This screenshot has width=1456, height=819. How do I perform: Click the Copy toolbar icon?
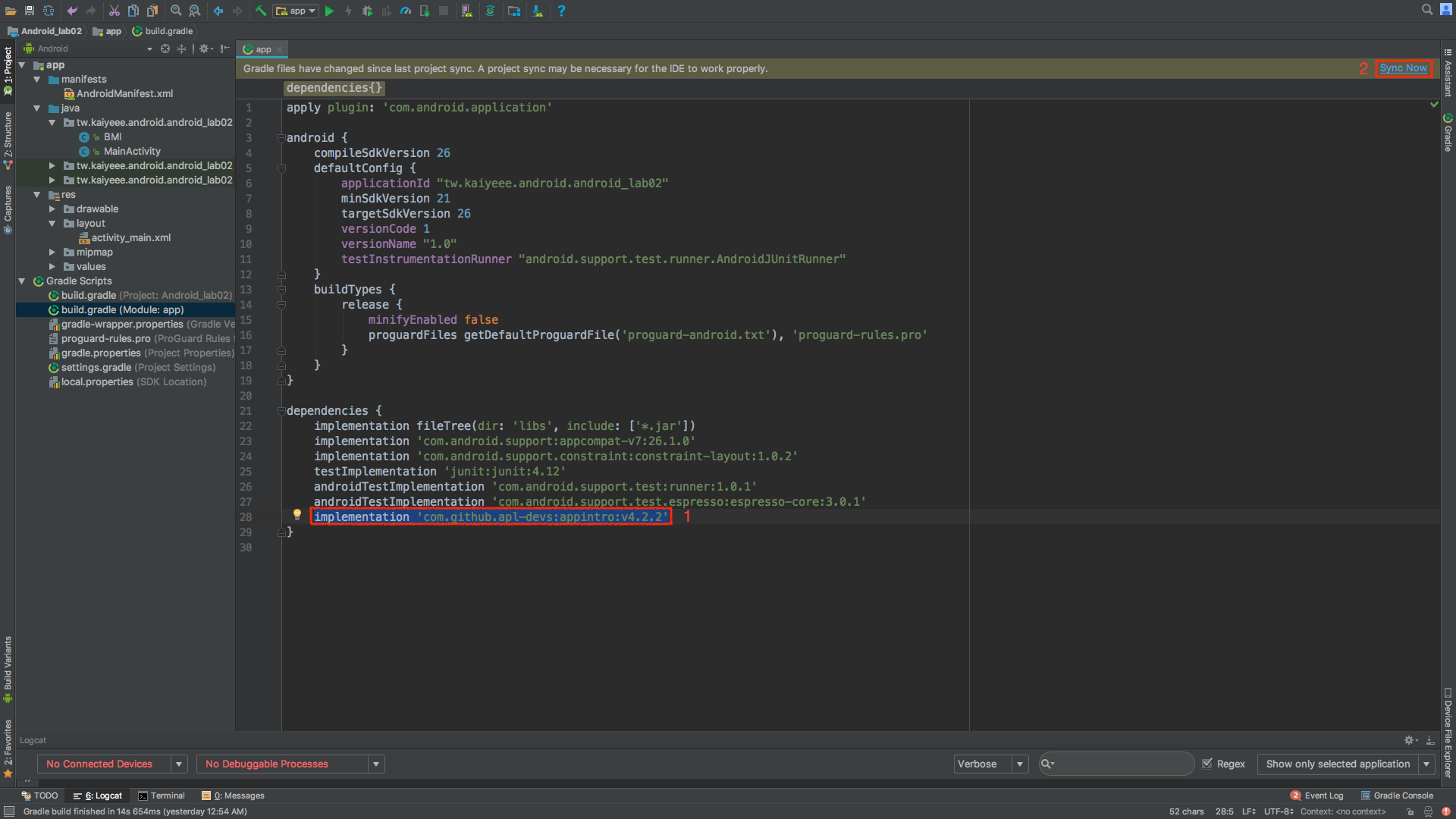(133, 11)
